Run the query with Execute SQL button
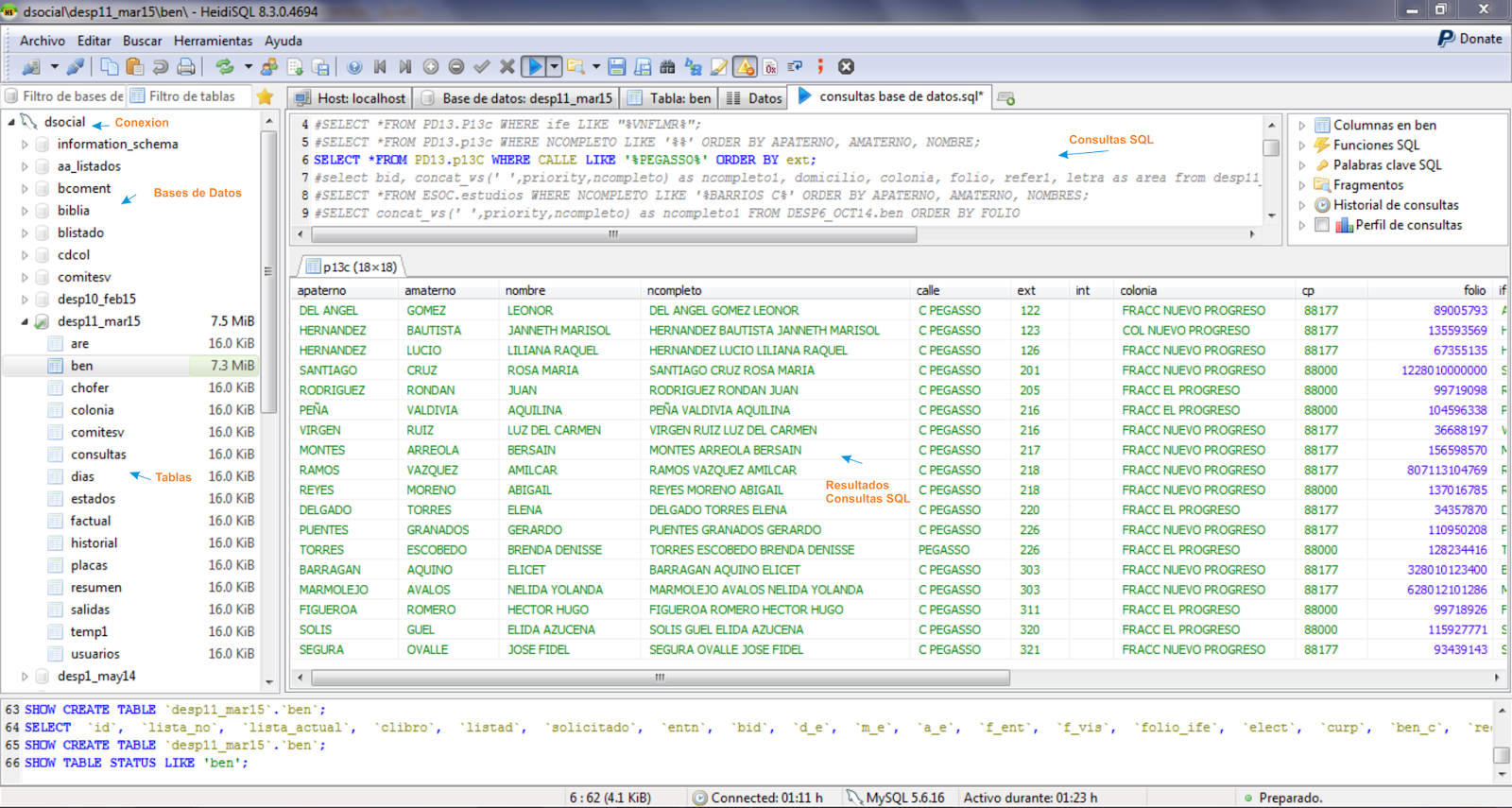 coord(535,67)
